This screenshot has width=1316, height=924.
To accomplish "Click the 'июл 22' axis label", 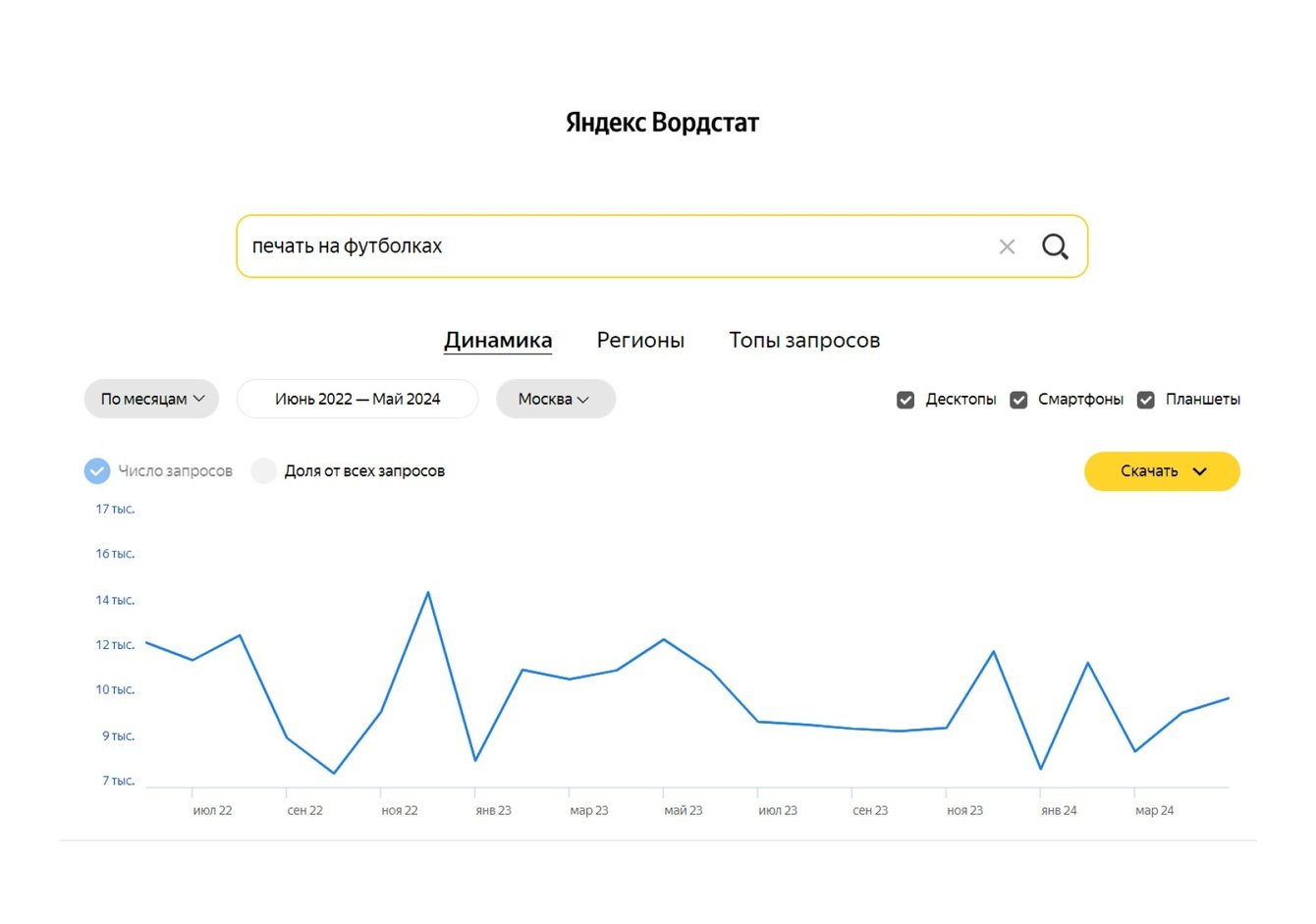I will 212,811.
